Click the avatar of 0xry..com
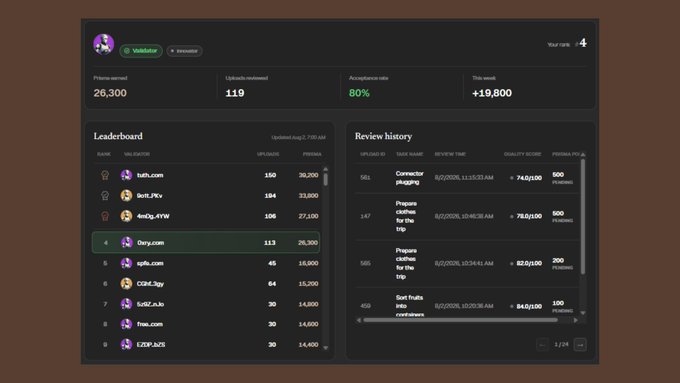The image size is (680, 383). click(x=127, y=242)
